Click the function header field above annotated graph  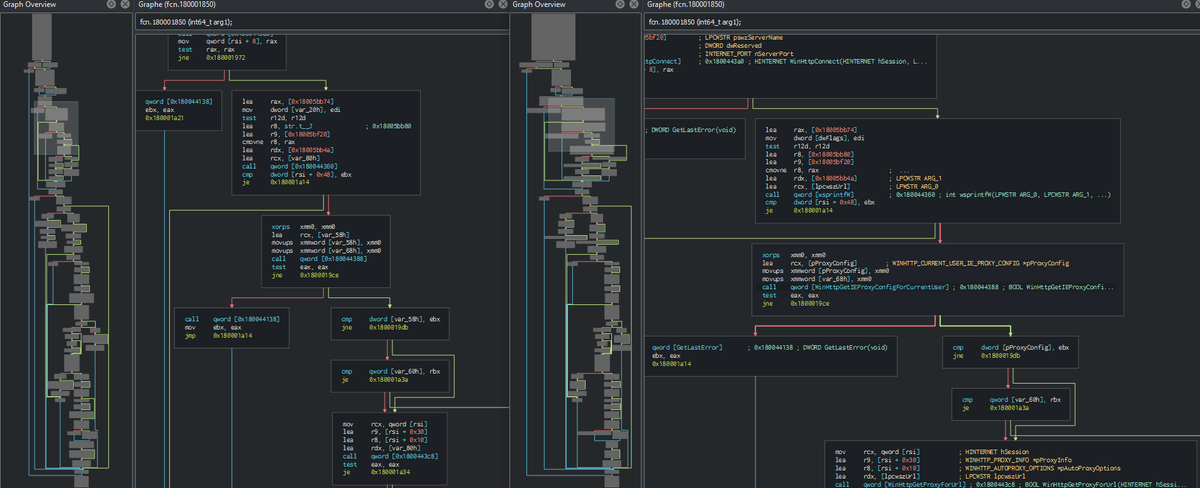[921, 21]
